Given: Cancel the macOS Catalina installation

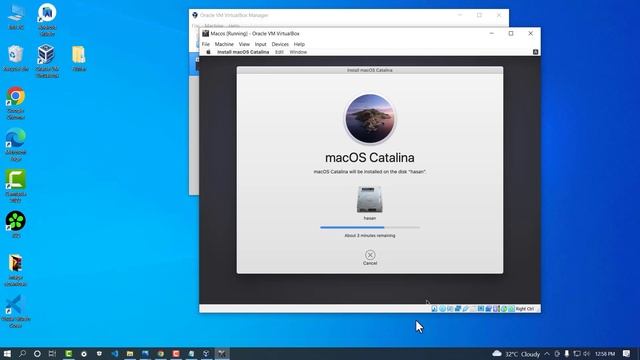Looking at the screenshot, I should 370,258.
